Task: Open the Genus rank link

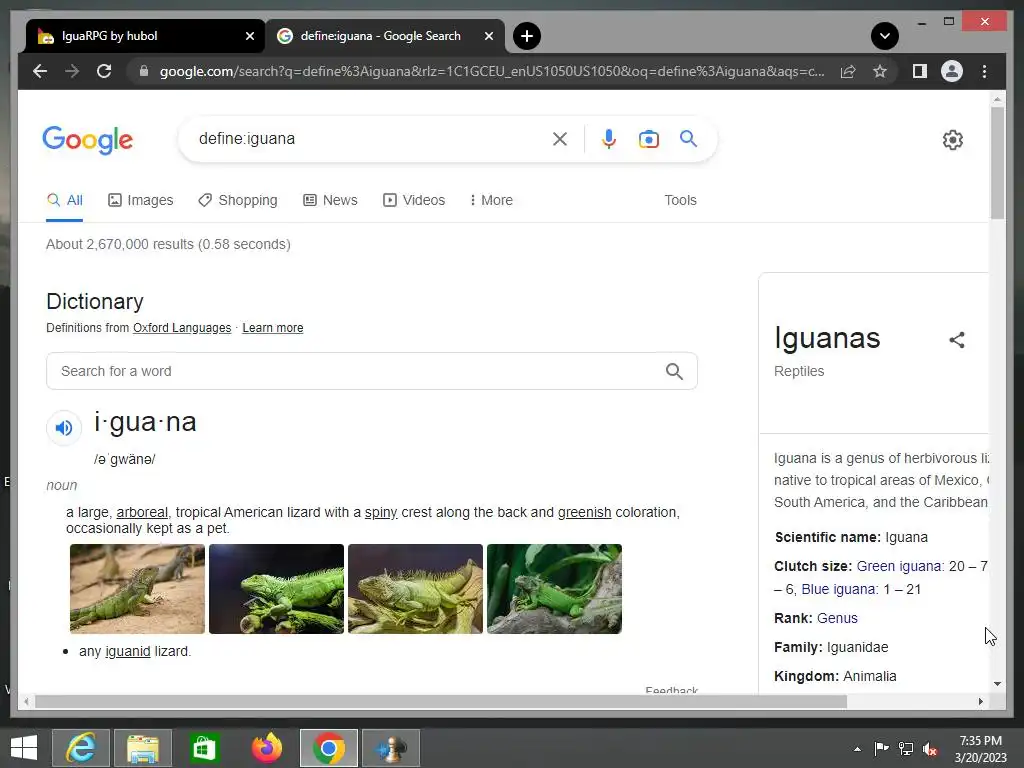Action: [837, 618]
